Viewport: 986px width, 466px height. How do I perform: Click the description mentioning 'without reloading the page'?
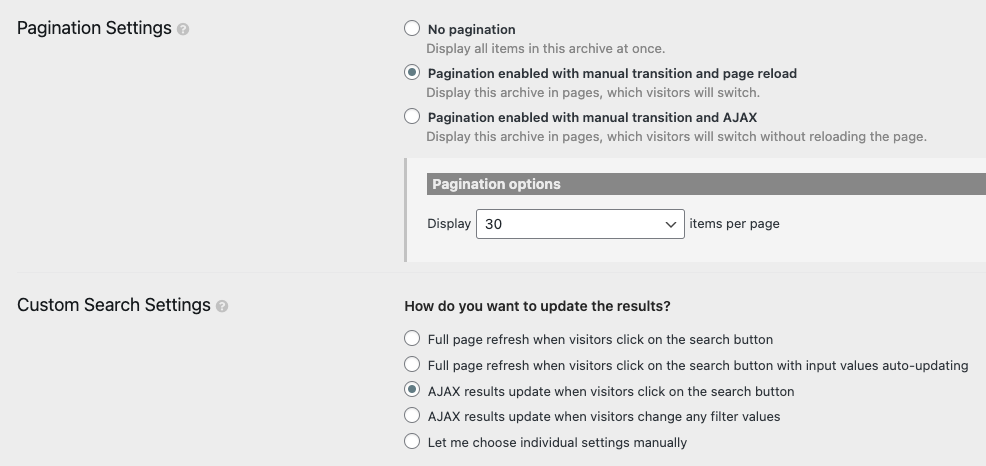click(677, 136)
